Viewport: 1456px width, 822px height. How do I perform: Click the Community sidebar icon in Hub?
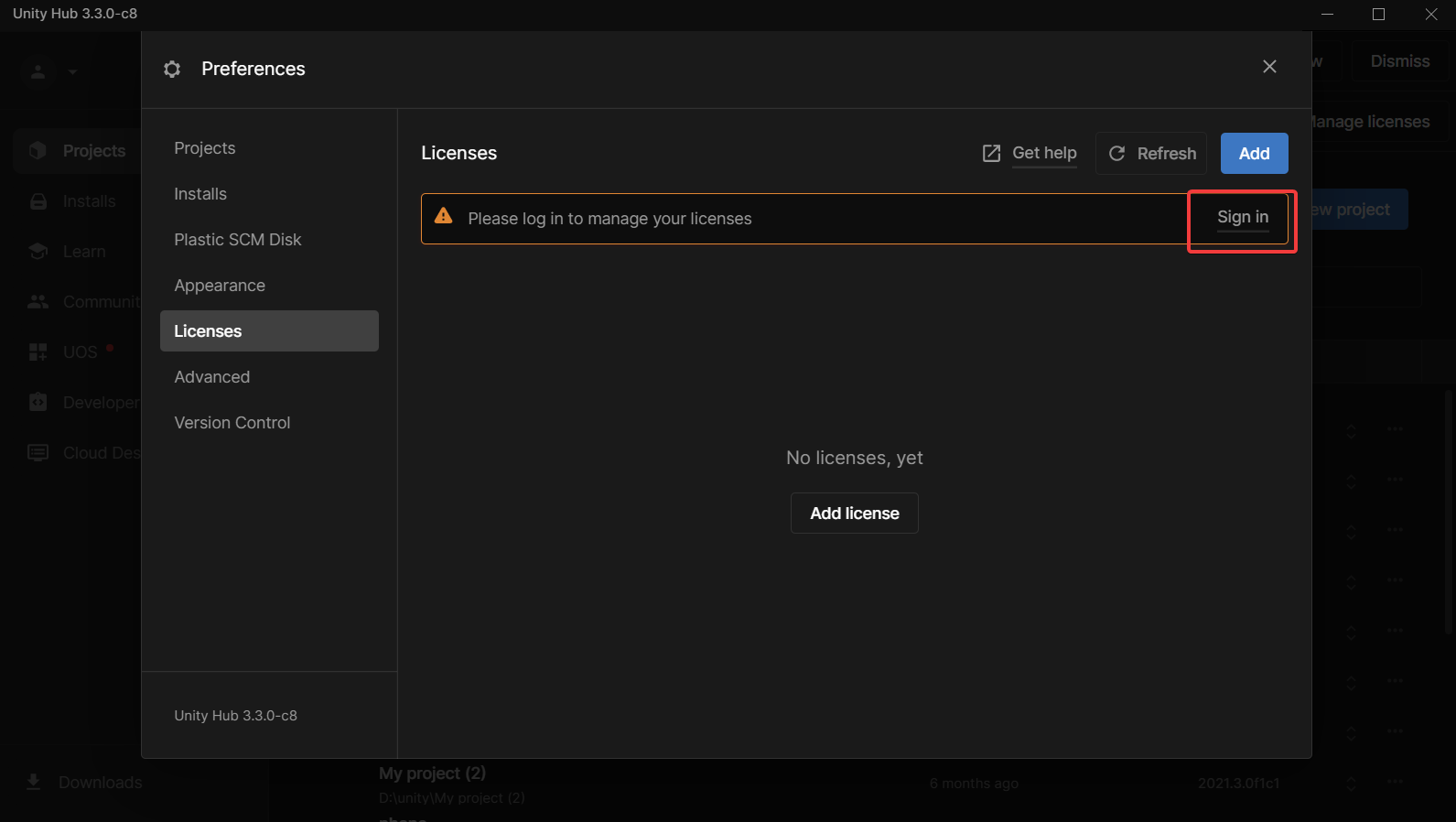pos(38,302)
